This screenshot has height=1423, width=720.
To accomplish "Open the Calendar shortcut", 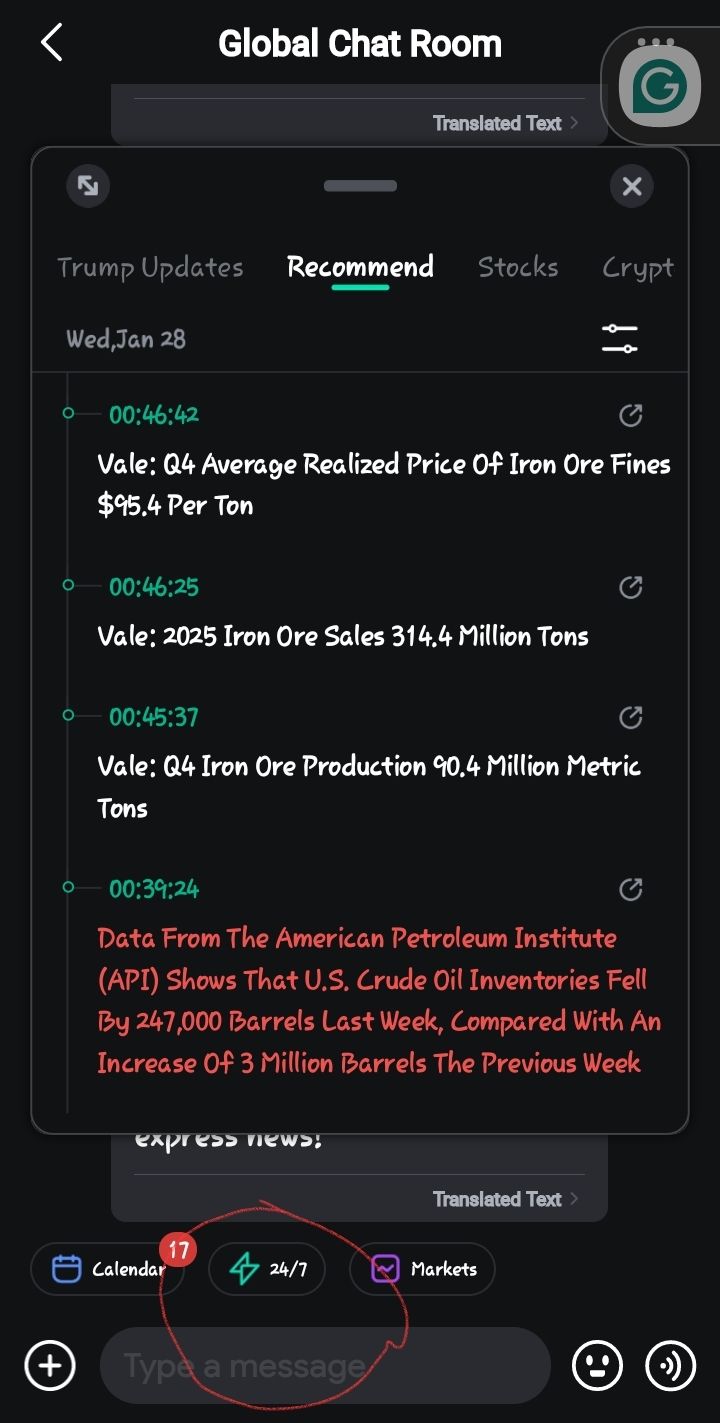I will click(x=108, y=1269).
